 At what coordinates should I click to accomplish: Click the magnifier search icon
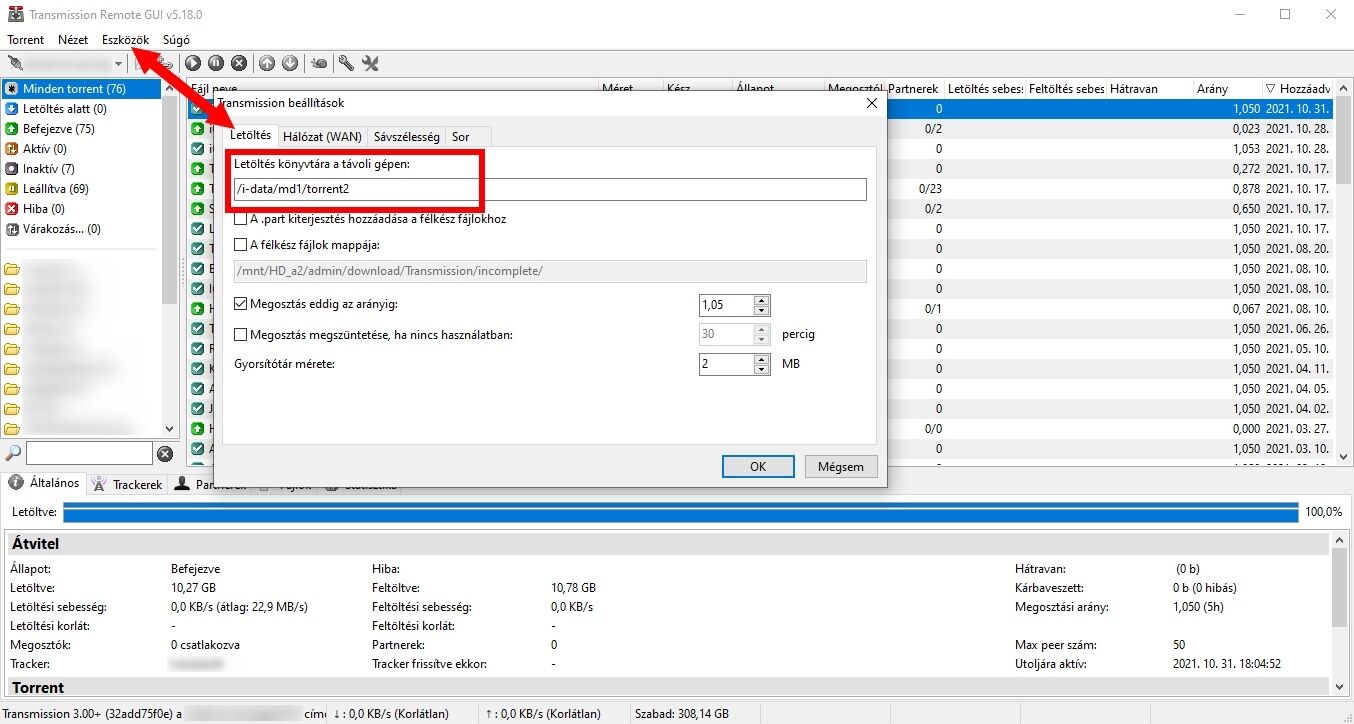[x=13, y=454]
